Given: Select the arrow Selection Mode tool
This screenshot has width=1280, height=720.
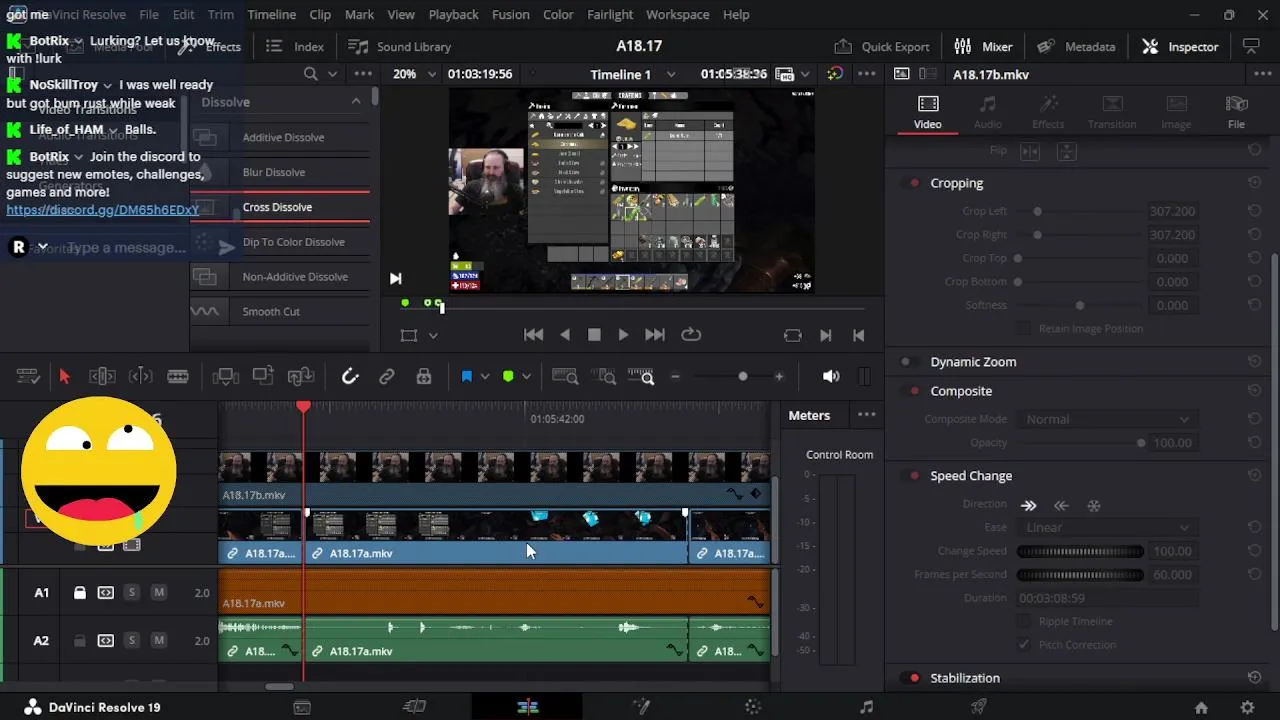Looking at the screenshot, I should (64, 376).
